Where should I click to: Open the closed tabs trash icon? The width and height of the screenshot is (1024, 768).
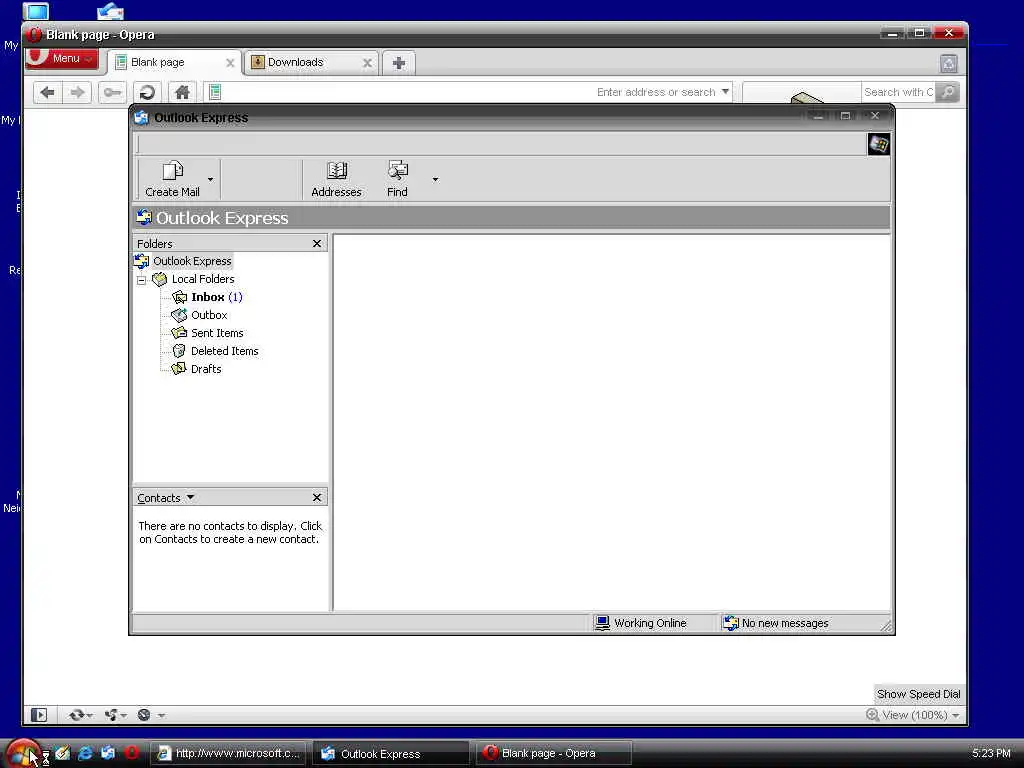[x=949, y=63]
